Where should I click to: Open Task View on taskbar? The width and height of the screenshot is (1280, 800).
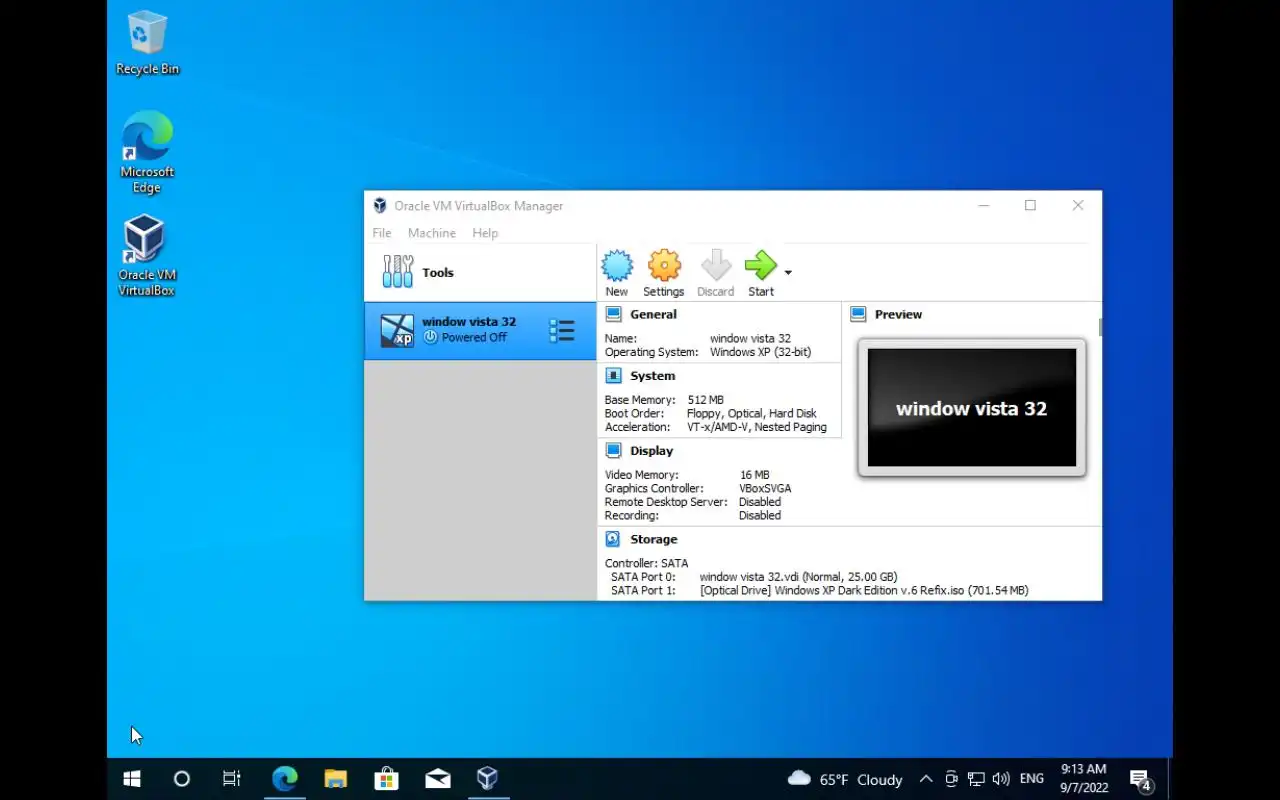click(232, 779)
